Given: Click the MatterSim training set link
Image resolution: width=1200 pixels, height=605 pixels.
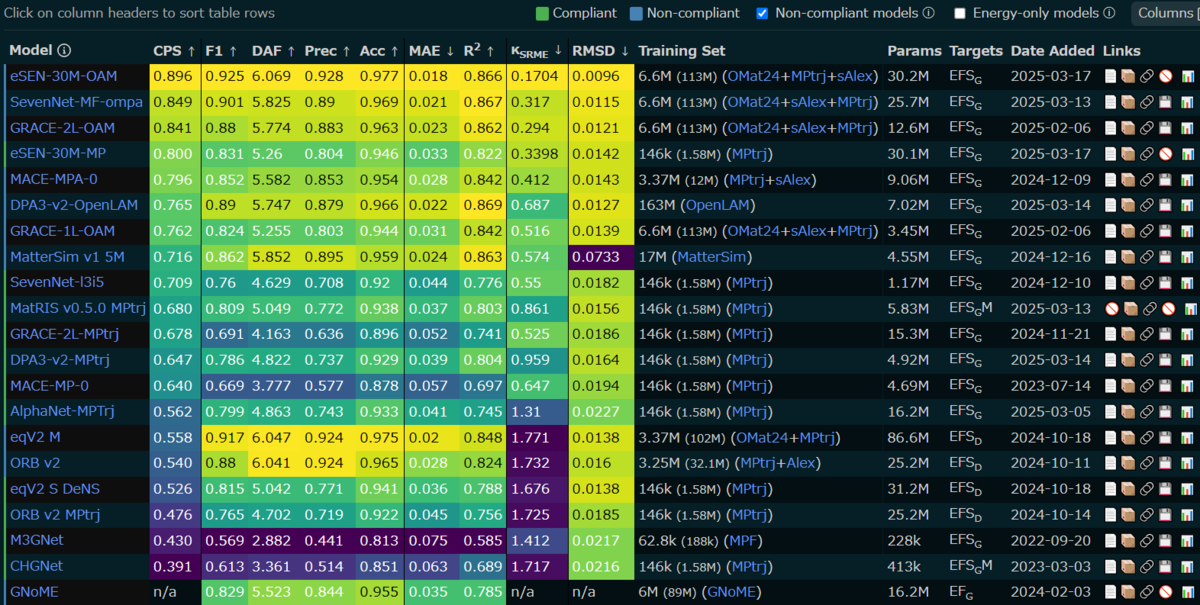Looking at the screenshot, I should click(712, 256).
